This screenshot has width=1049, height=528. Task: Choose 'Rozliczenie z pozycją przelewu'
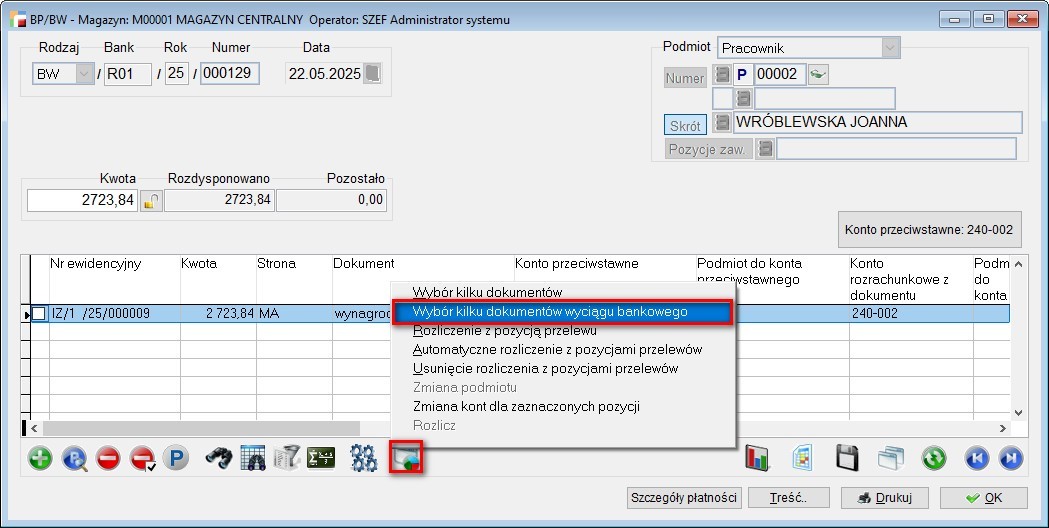point(504,331)
